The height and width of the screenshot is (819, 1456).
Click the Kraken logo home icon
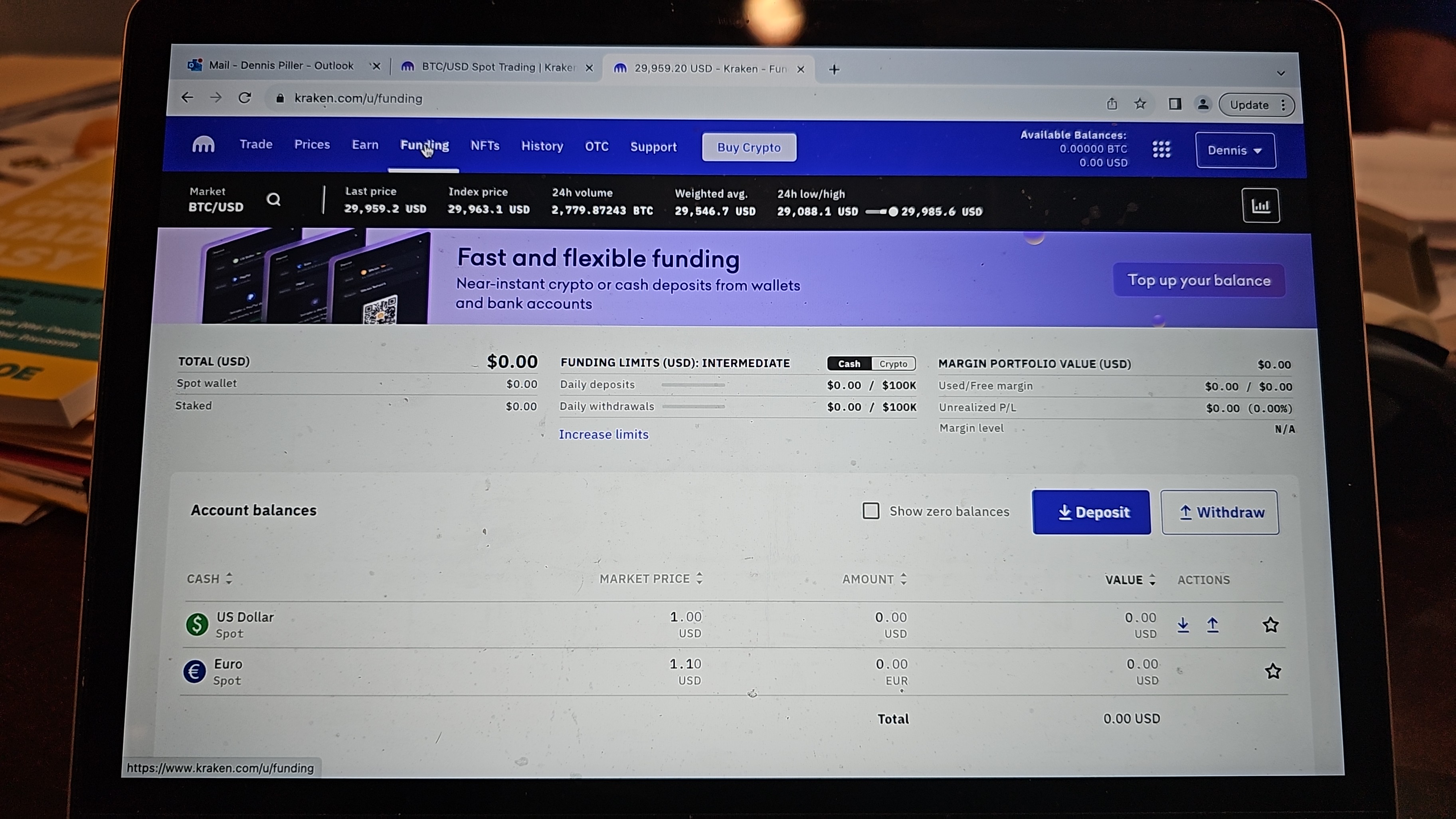pyautogui.click(x=203, y=145)
